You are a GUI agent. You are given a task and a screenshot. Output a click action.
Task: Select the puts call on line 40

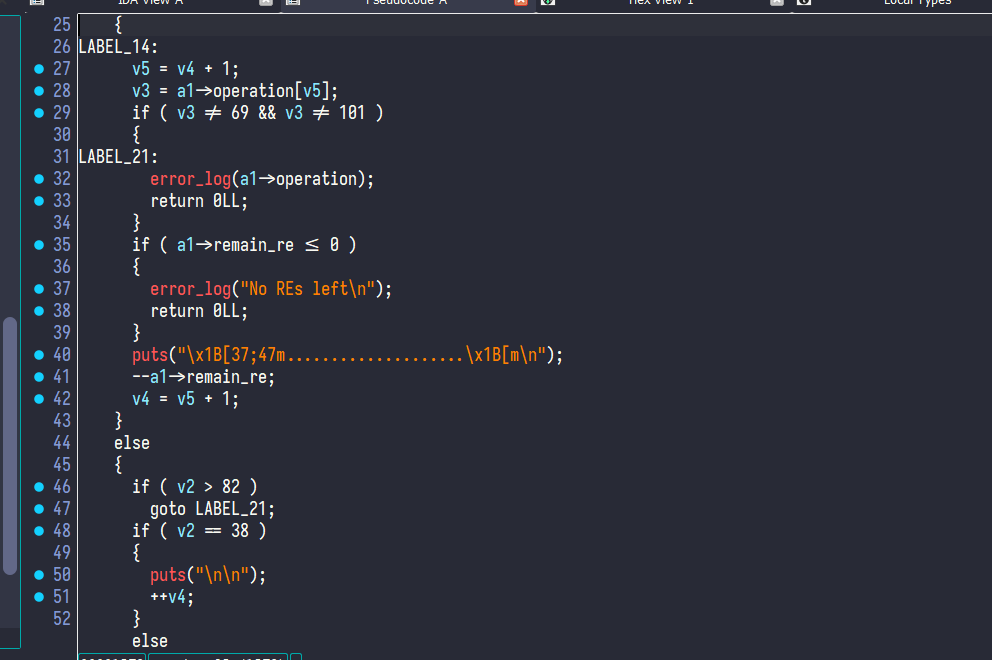coord(150,355)
